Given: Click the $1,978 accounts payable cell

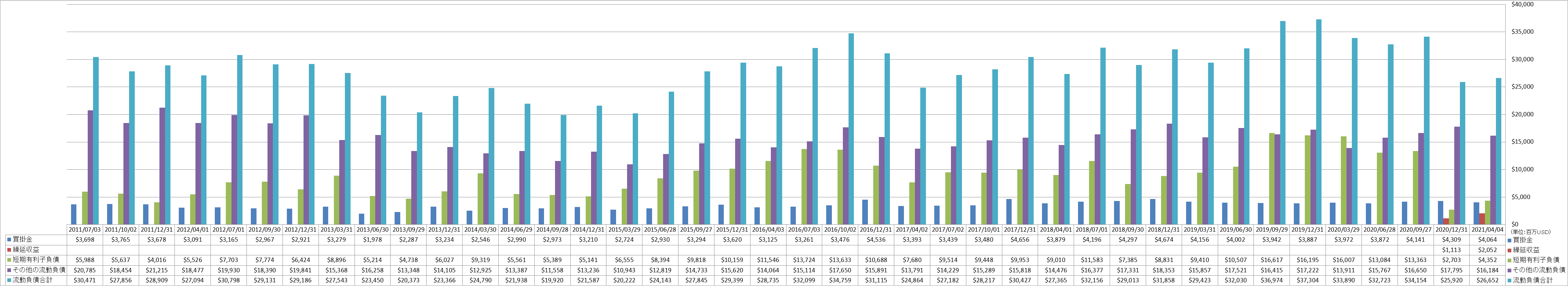Looking at the screenshot, I should 373,240.
